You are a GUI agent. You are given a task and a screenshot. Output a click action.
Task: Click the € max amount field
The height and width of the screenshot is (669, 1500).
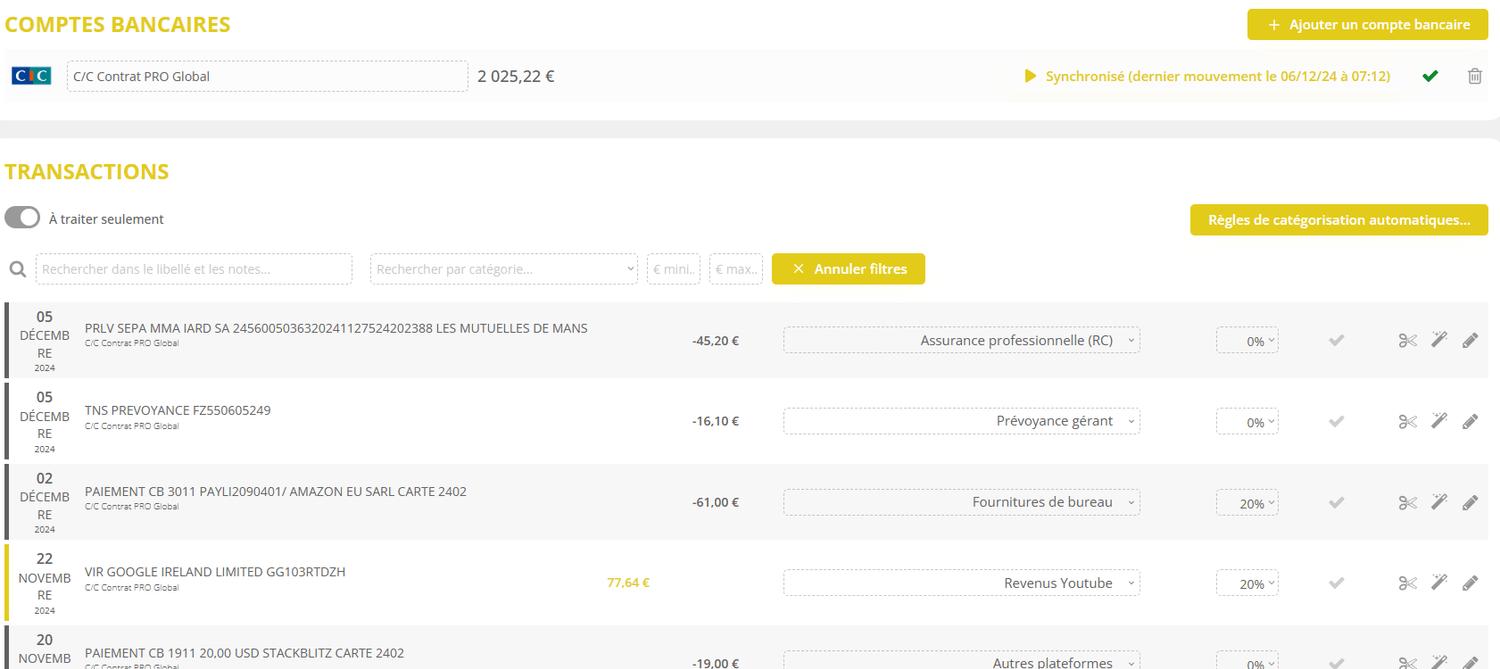(x=736, y=269)
